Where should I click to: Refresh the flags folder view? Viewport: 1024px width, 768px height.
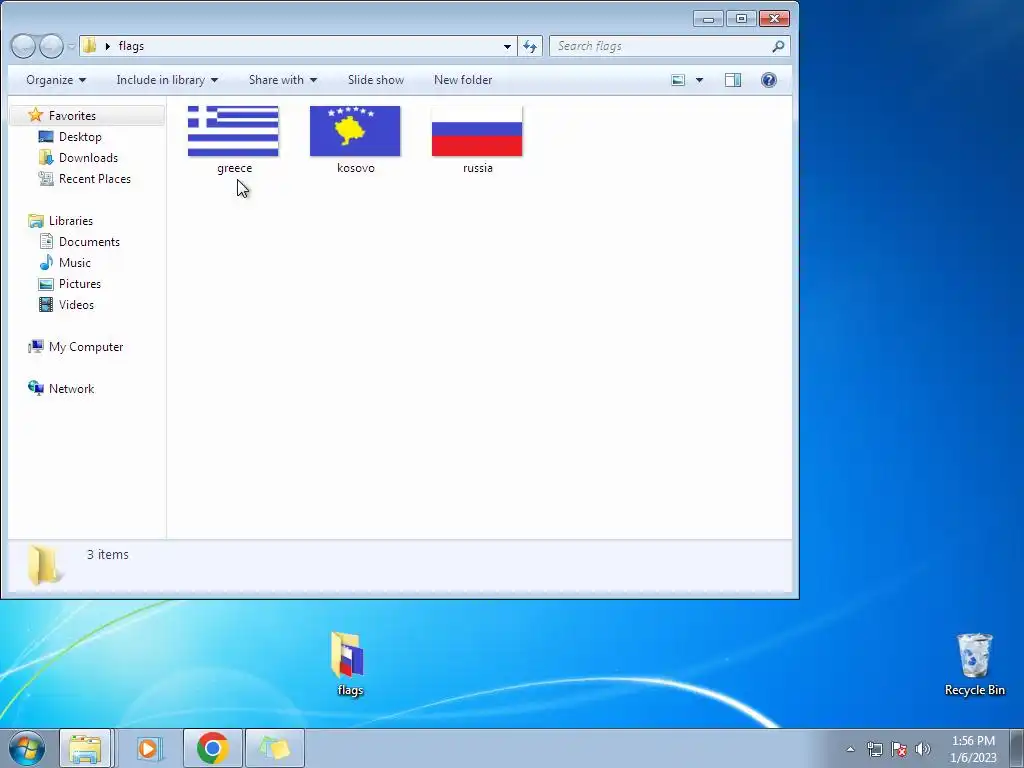coord(530,46)
